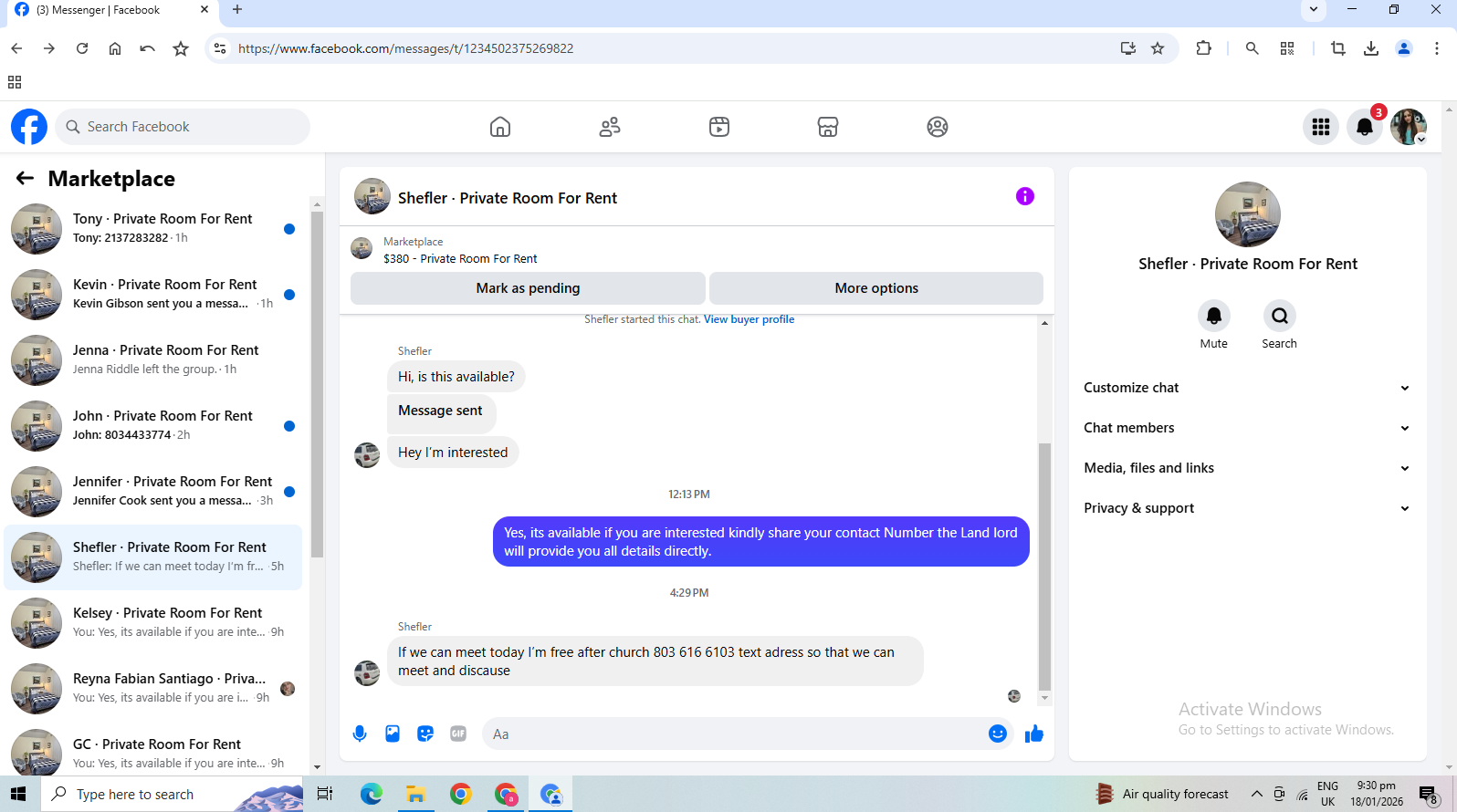Bookmark this page star in address bar
This screenshot has width=1457, height=812.
1158,48
